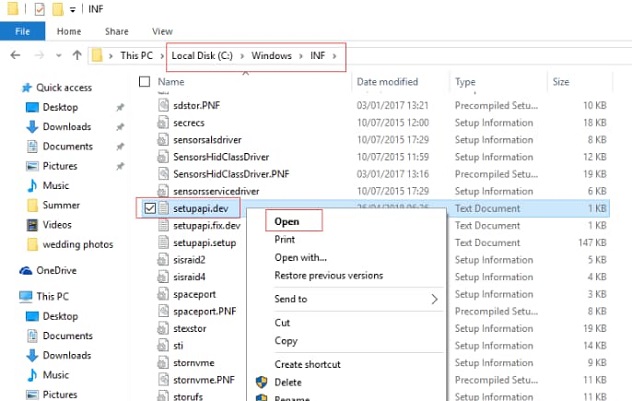Expand chevron after This PC breadcrumb

162,56
